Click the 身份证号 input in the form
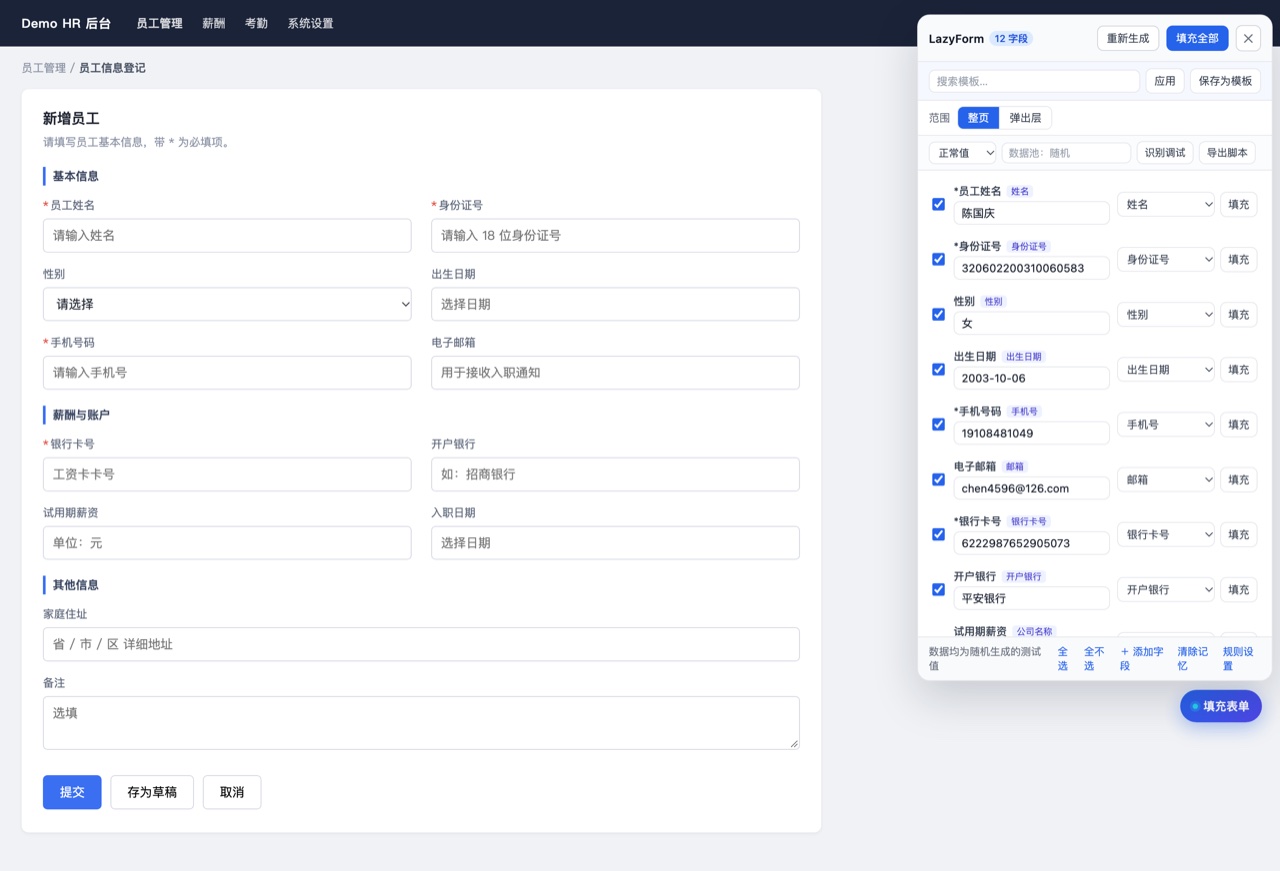 pos(615,236)
